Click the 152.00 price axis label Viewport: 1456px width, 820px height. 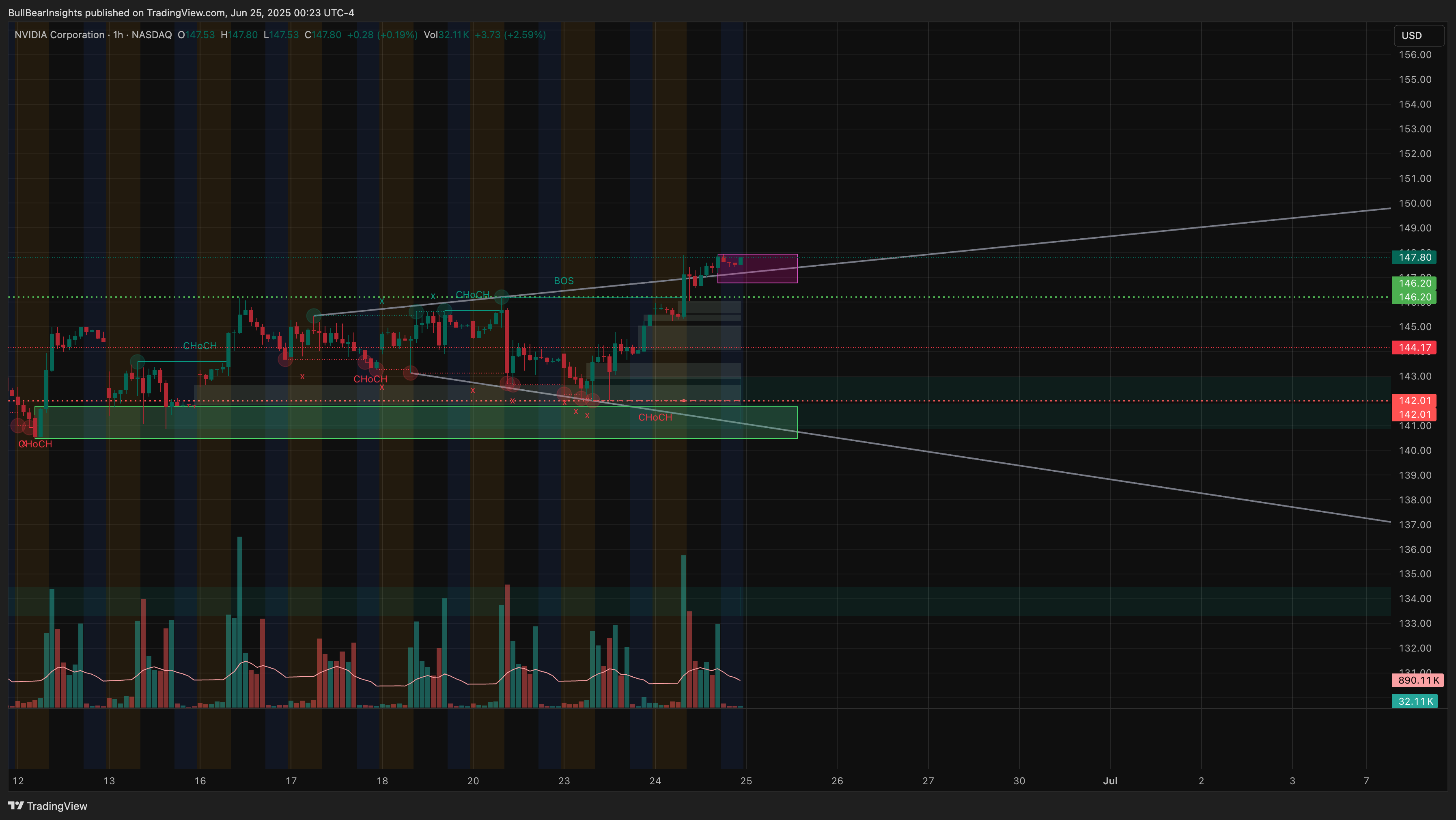(x=1415, y=154)
